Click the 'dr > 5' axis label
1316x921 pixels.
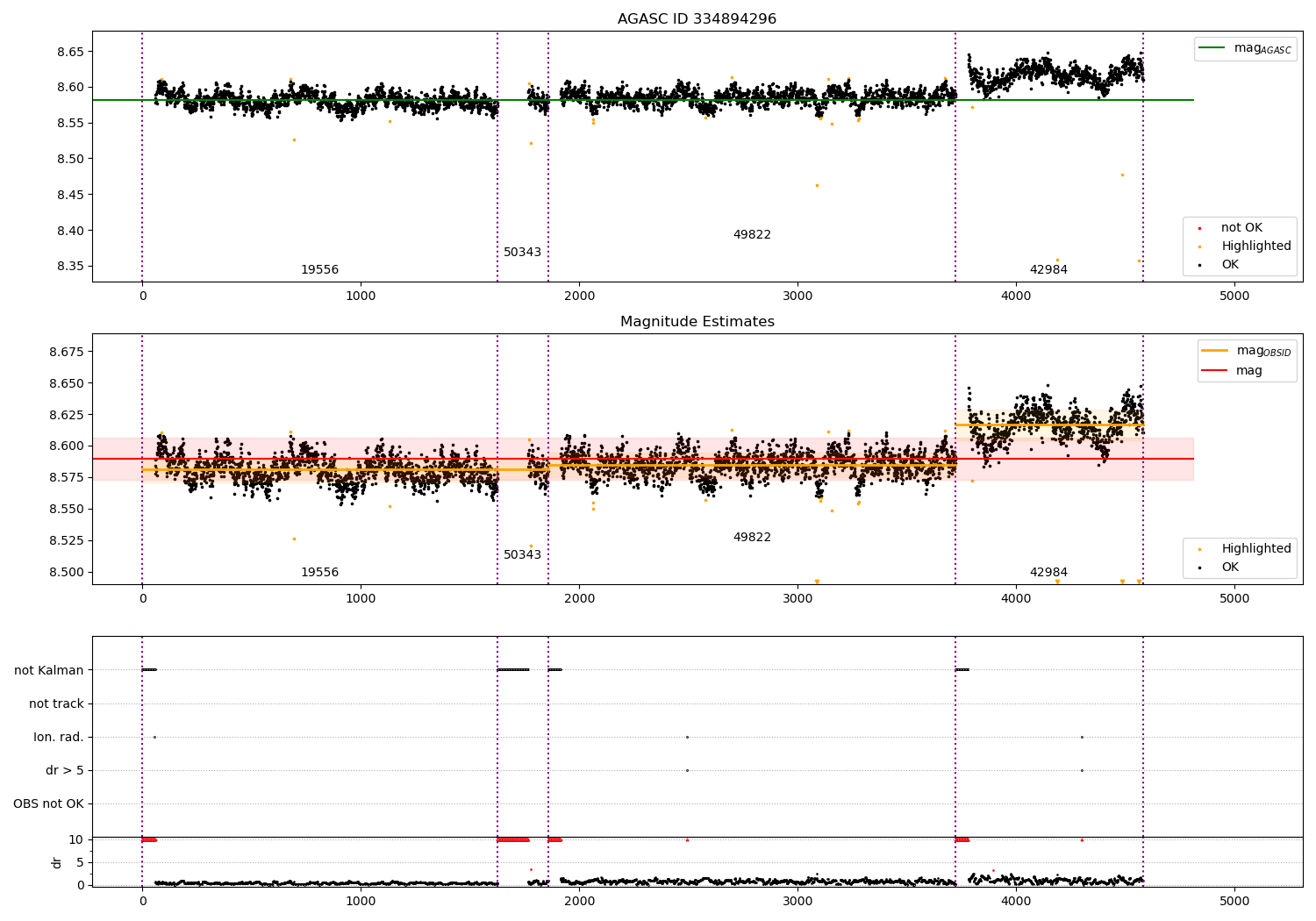tap(65, 771)
